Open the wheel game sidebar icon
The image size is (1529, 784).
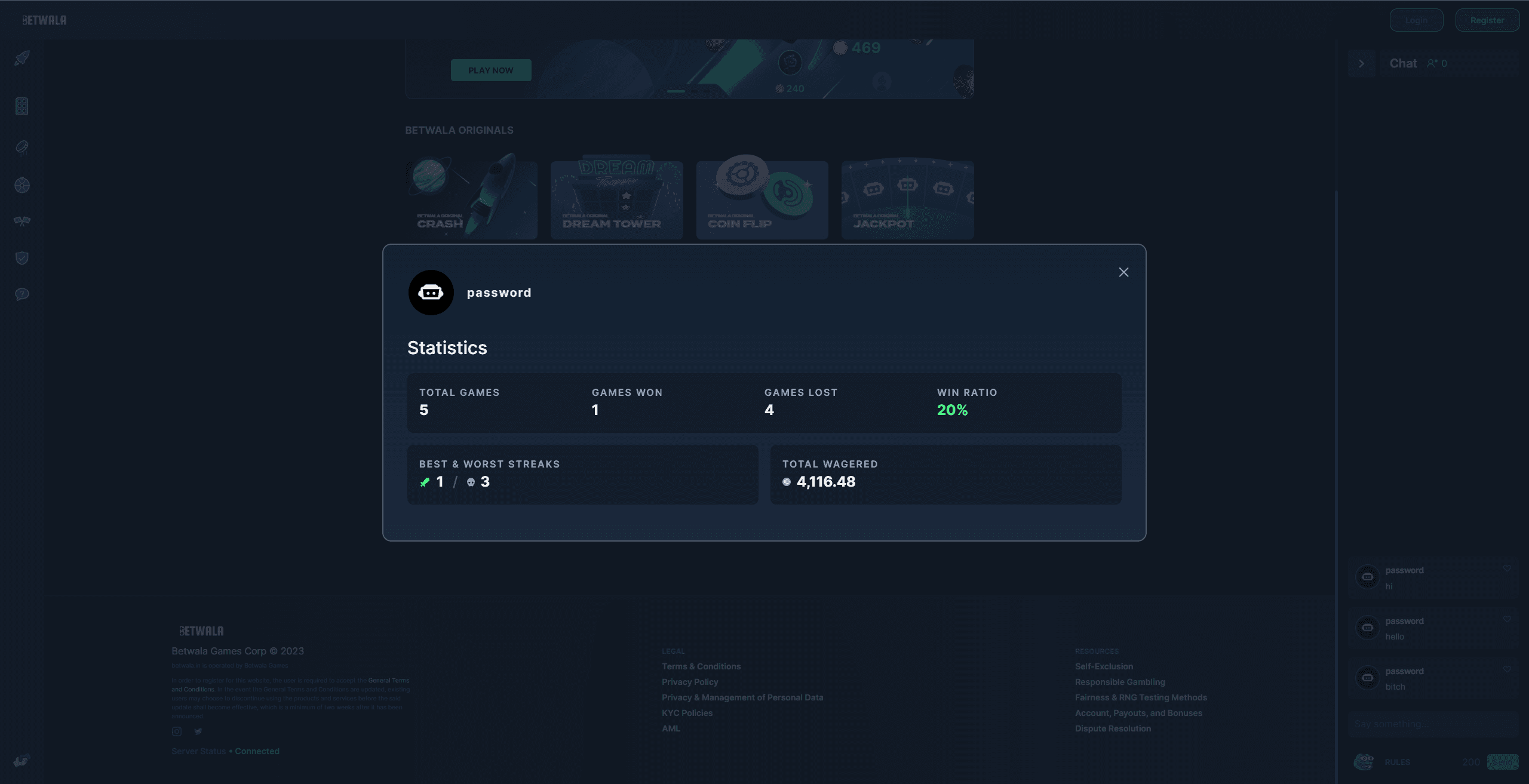(22, 185)
